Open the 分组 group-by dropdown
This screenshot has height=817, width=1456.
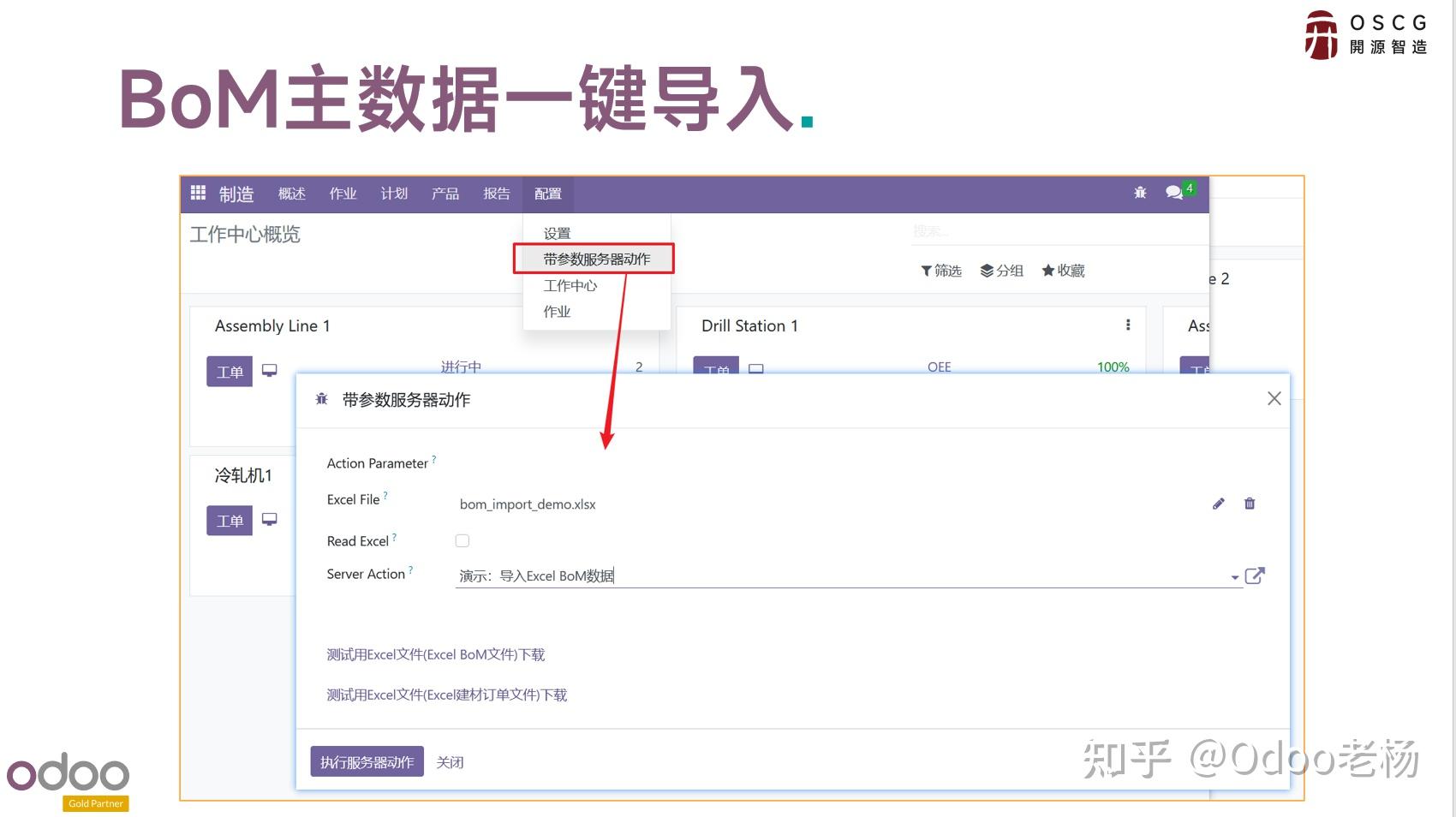tap(1002, 271)
